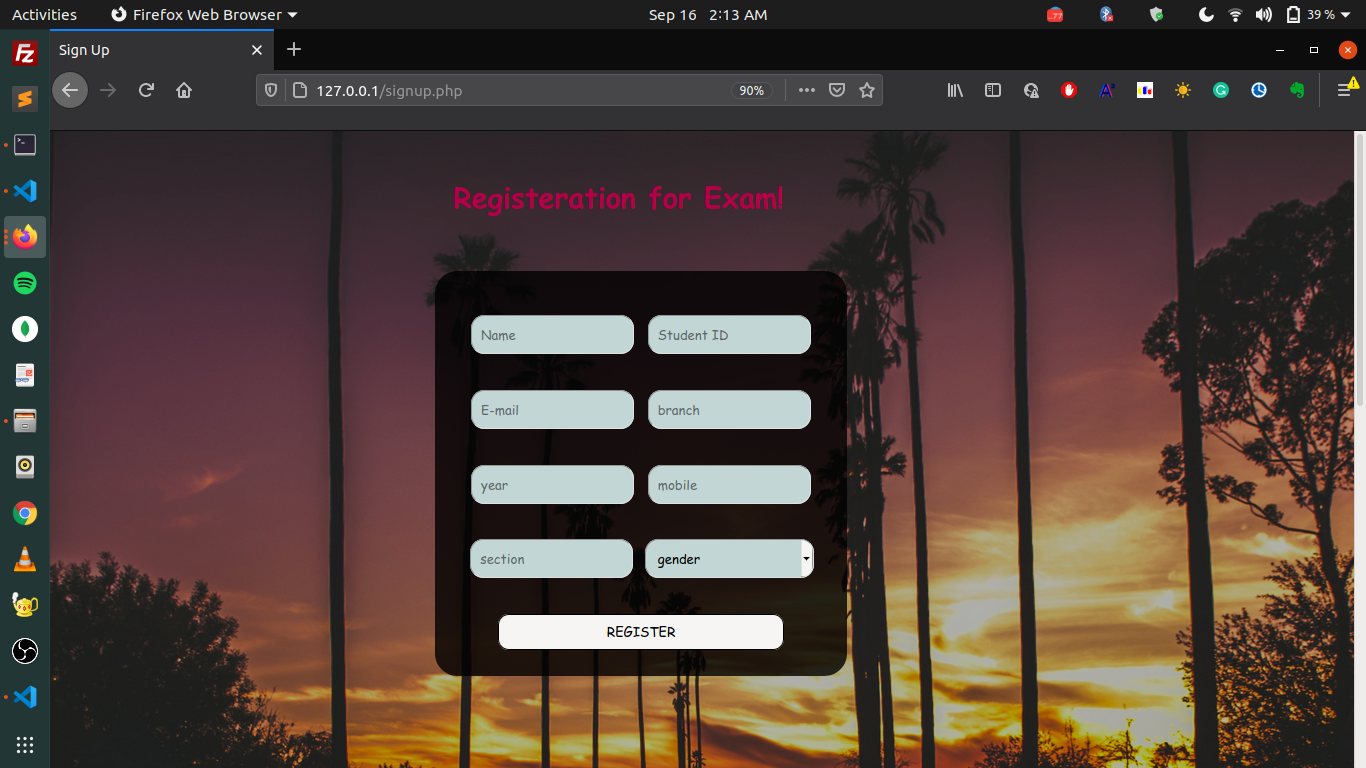
Task: Click the Name input field
Action: (x=552, y=335)
